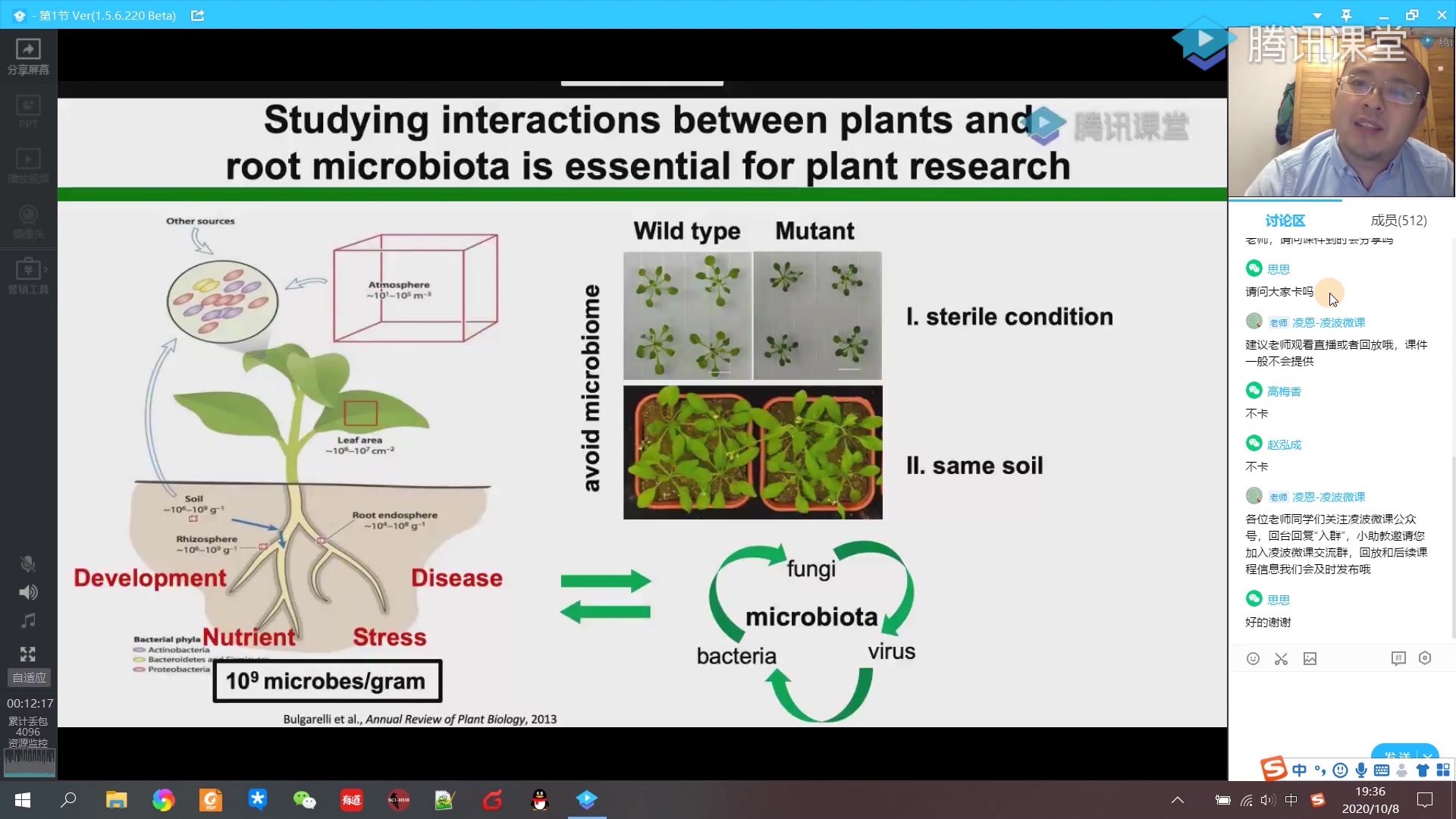Click the share/export icon in title bar
The image size is (1456, 819).
click(197, 15)
